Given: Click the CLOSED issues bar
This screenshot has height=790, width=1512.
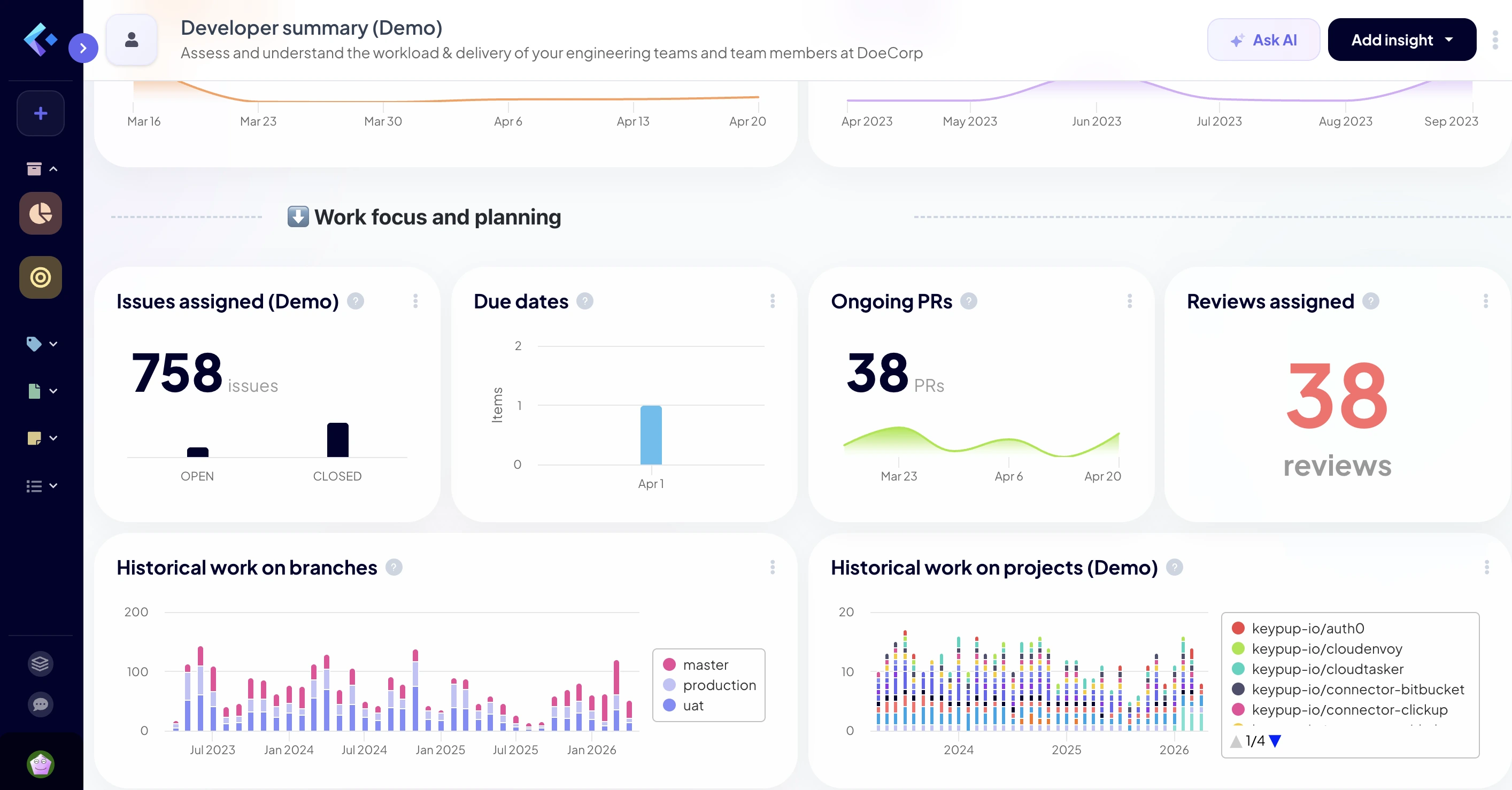Looking at the screenshot, I should pyautogui.click(x=337, y=439).
